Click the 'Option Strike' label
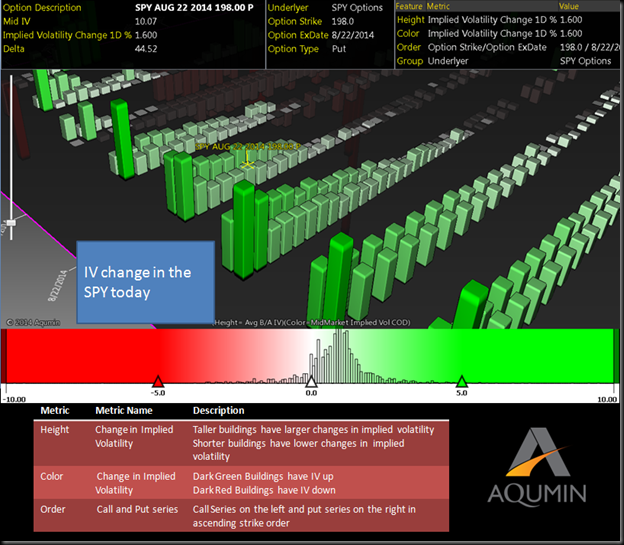Image resolution: width=624 pixels, height=545 pixels. click(x=294, y=21)
